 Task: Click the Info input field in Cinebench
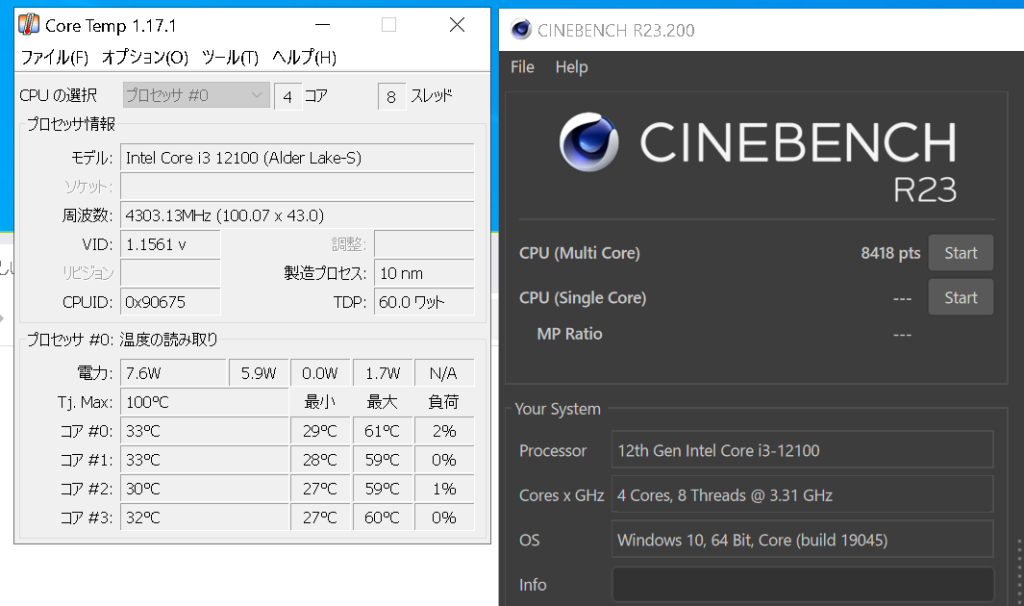803,584
